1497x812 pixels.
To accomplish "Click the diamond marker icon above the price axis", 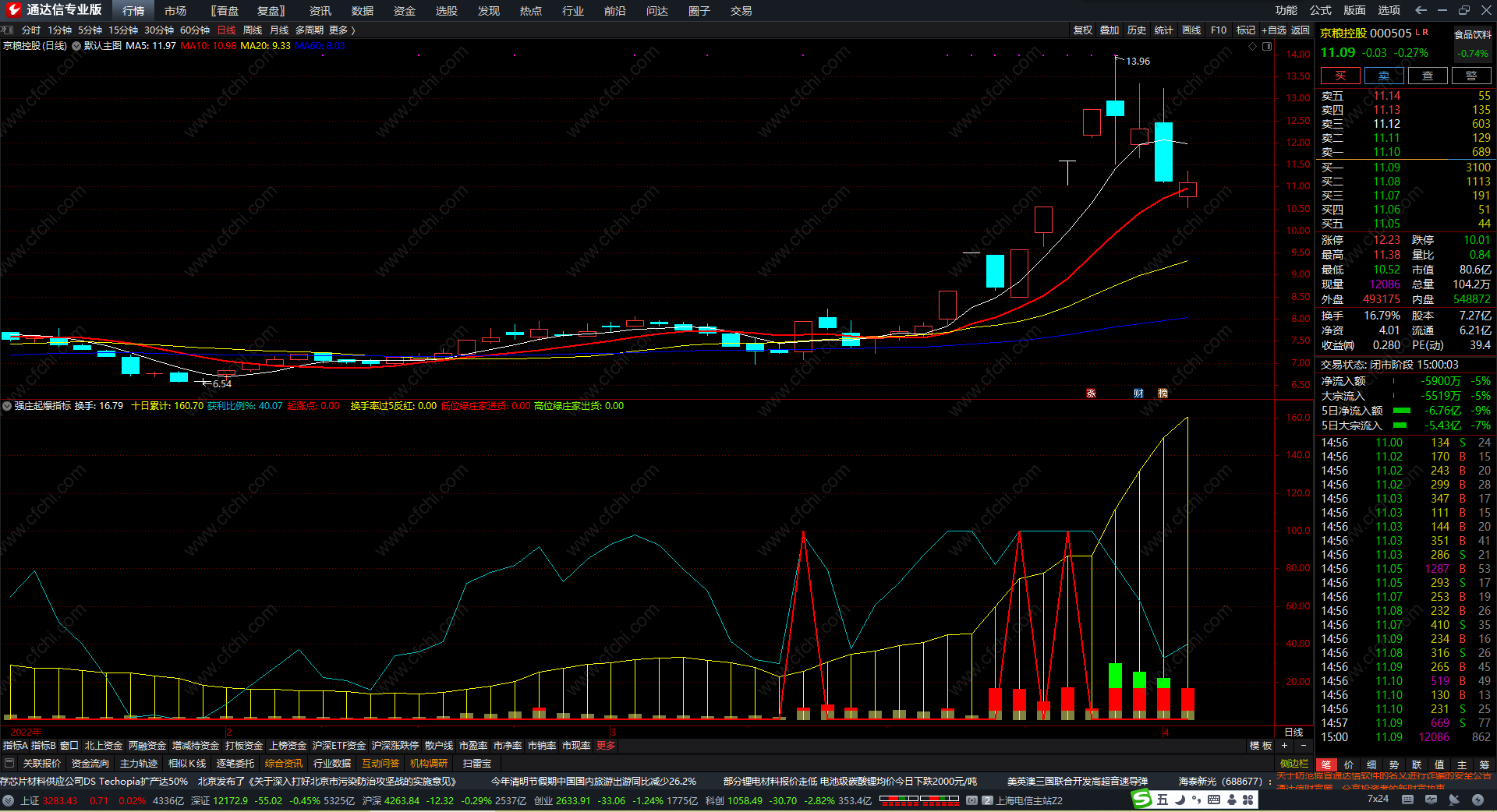I will [x=1253, y=46].
